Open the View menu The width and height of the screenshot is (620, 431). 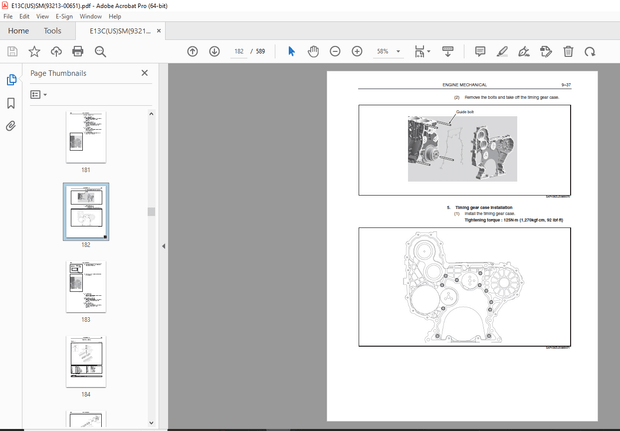tap(42, 17)
